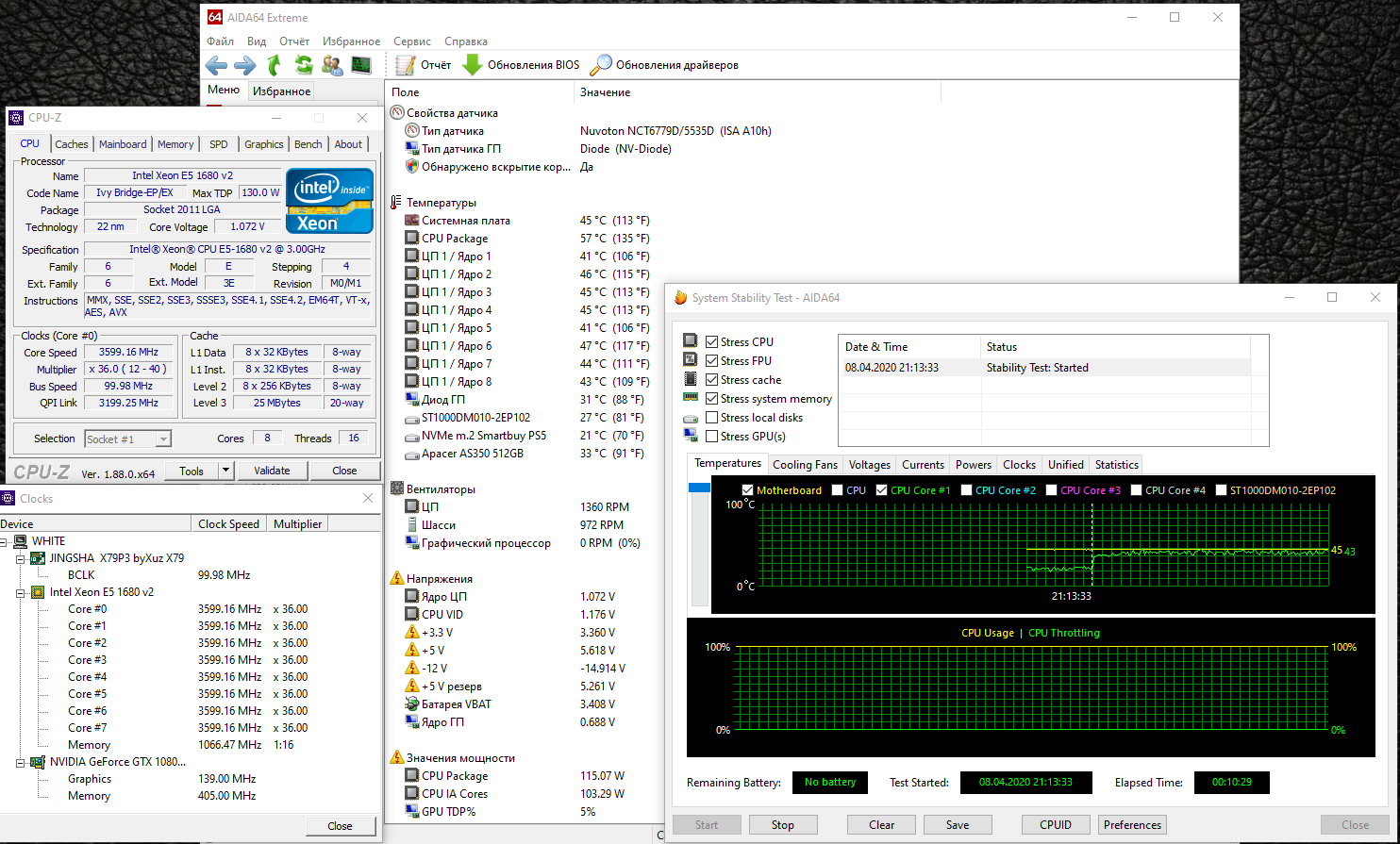Click the graphics card icon beside NVIDIA GeForce GTX
1400x844 pixels.
(38, 762)
